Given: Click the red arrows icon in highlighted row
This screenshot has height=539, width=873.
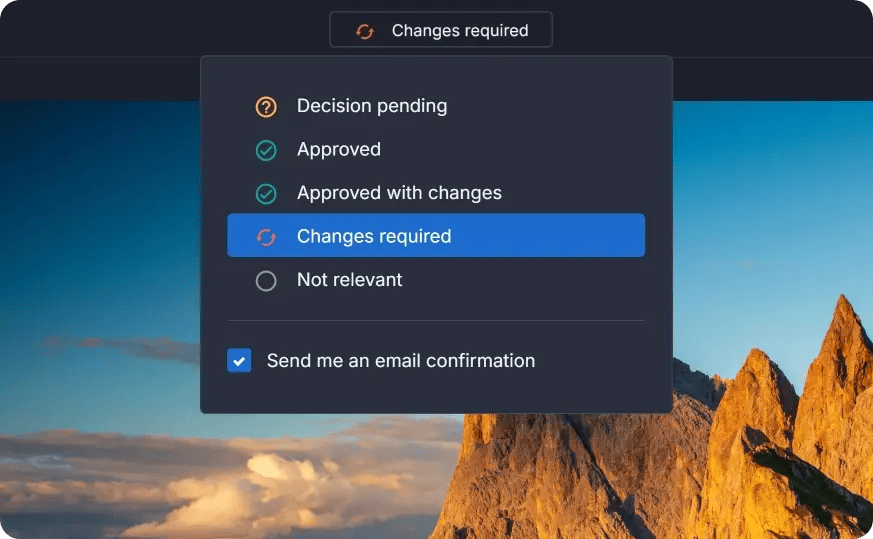Looking at the screenshot, I should tap(266, 237).
